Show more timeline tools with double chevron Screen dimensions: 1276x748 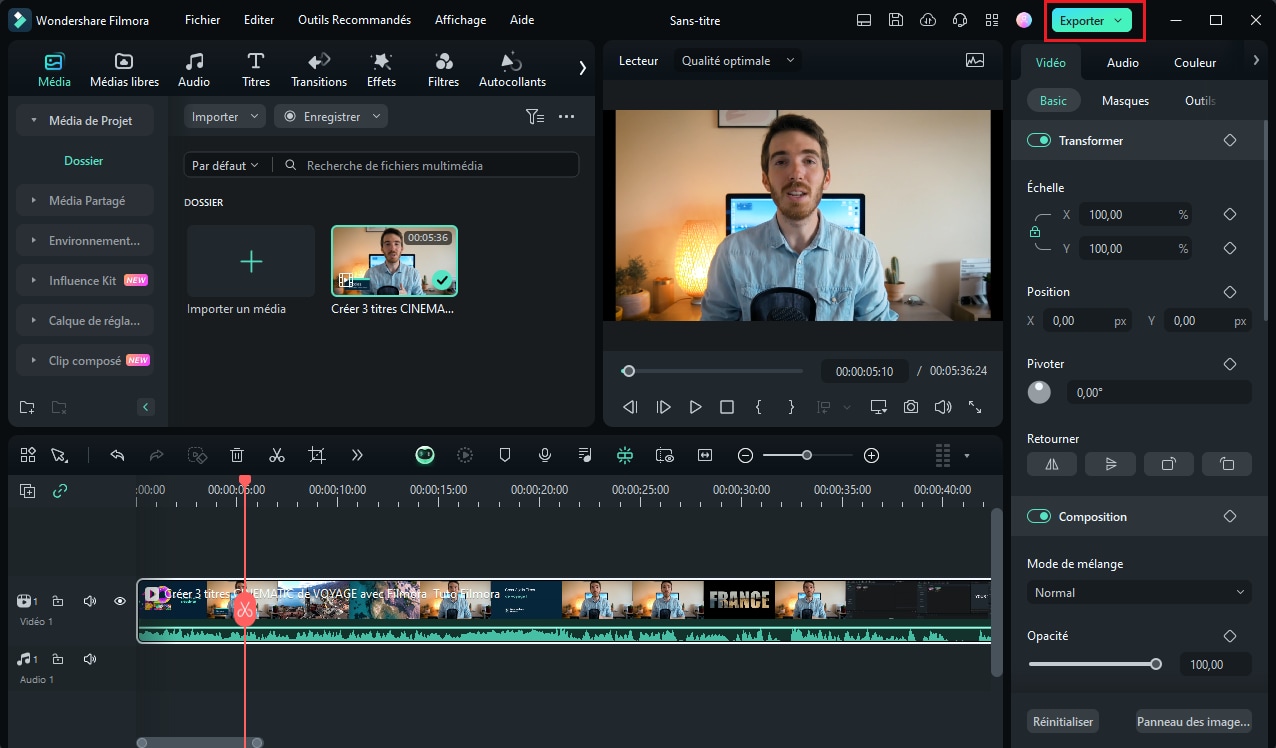coord(357,455)
